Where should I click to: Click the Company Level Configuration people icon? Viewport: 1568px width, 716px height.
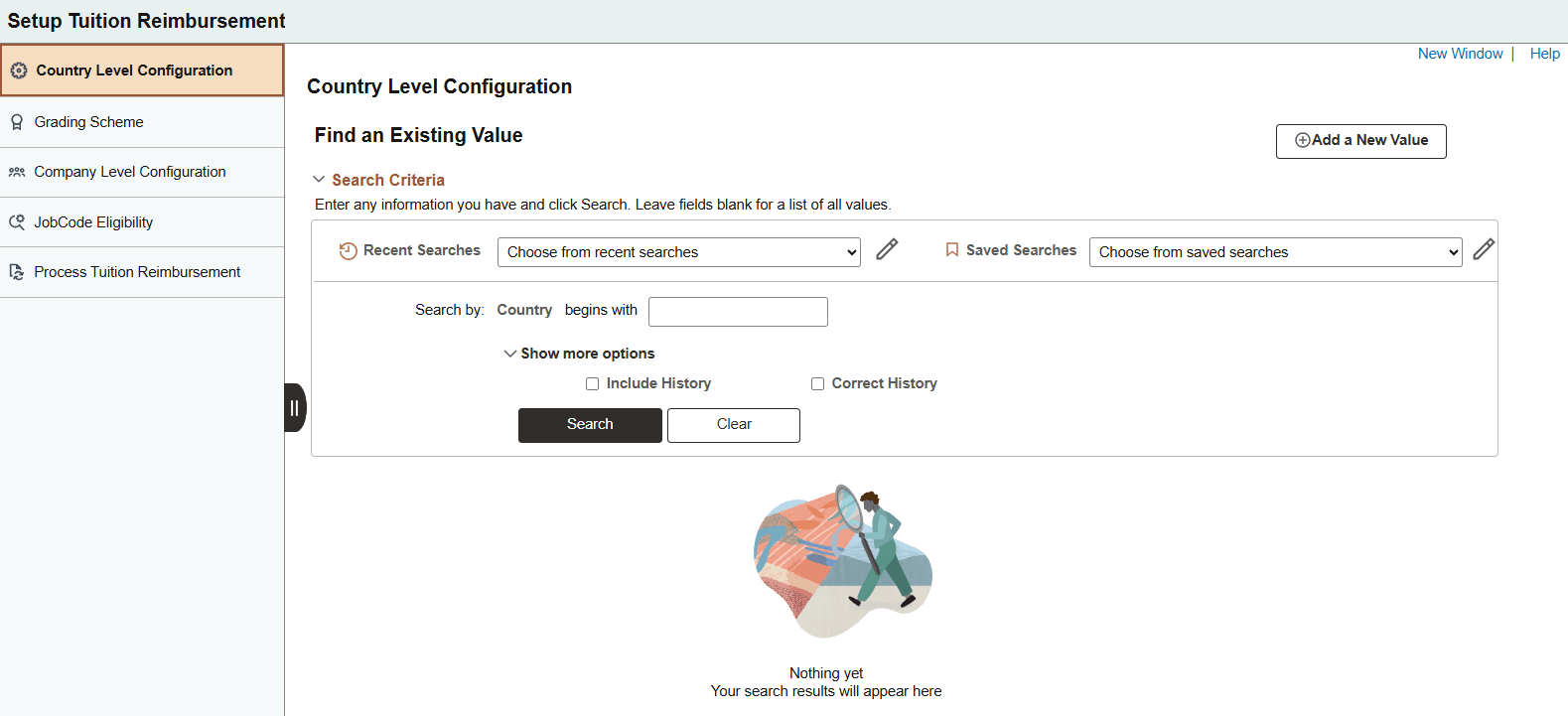click(17, 172)
